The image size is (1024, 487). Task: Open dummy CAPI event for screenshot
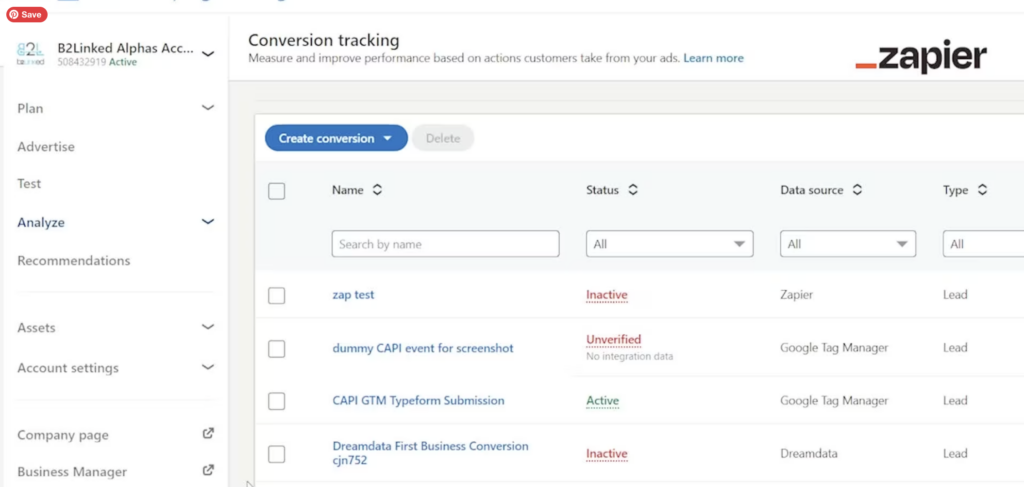[423, 348]
